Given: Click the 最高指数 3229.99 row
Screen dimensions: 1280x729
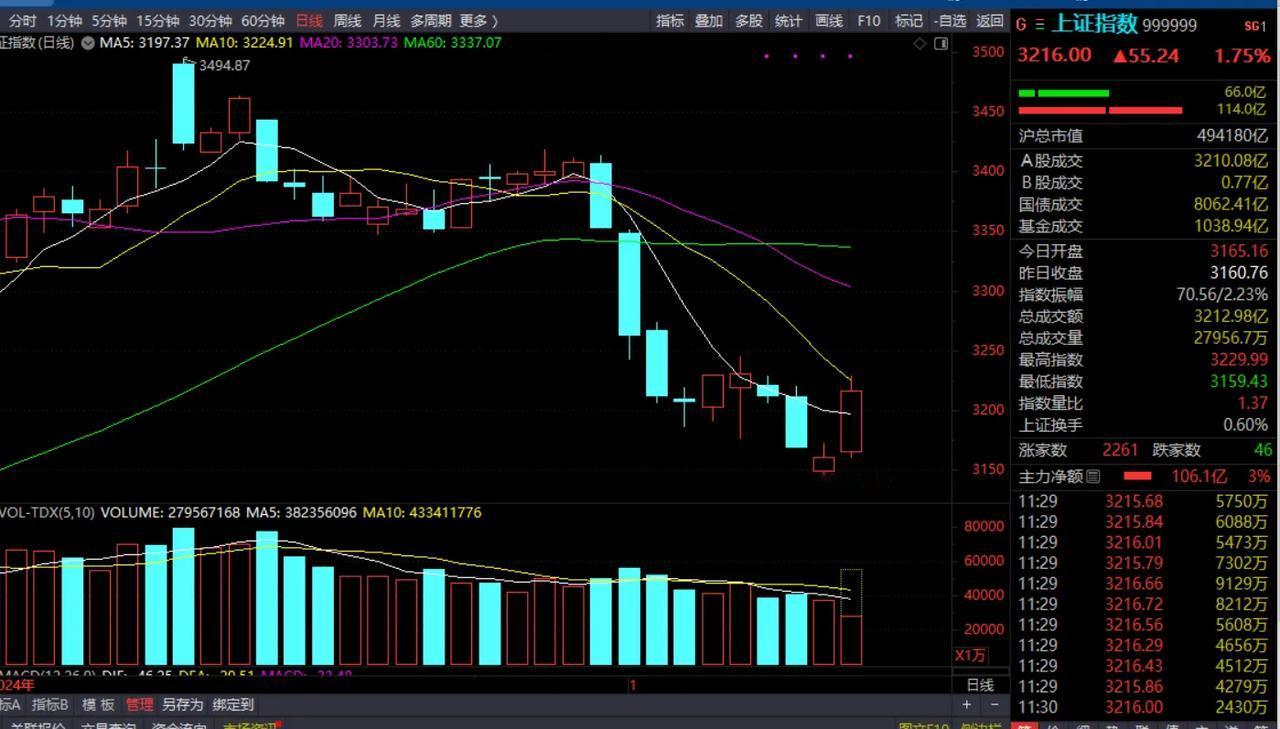Looking at the screenshot, I should pos(1143,359).
